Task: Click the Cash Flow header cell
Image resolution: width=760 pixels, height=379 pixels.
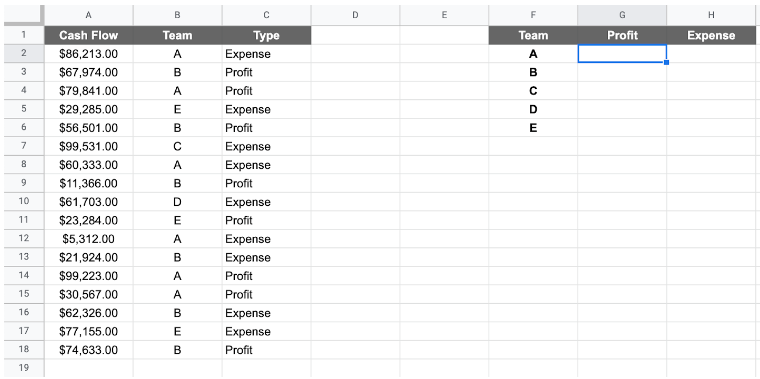Action: tap(88, 35)
